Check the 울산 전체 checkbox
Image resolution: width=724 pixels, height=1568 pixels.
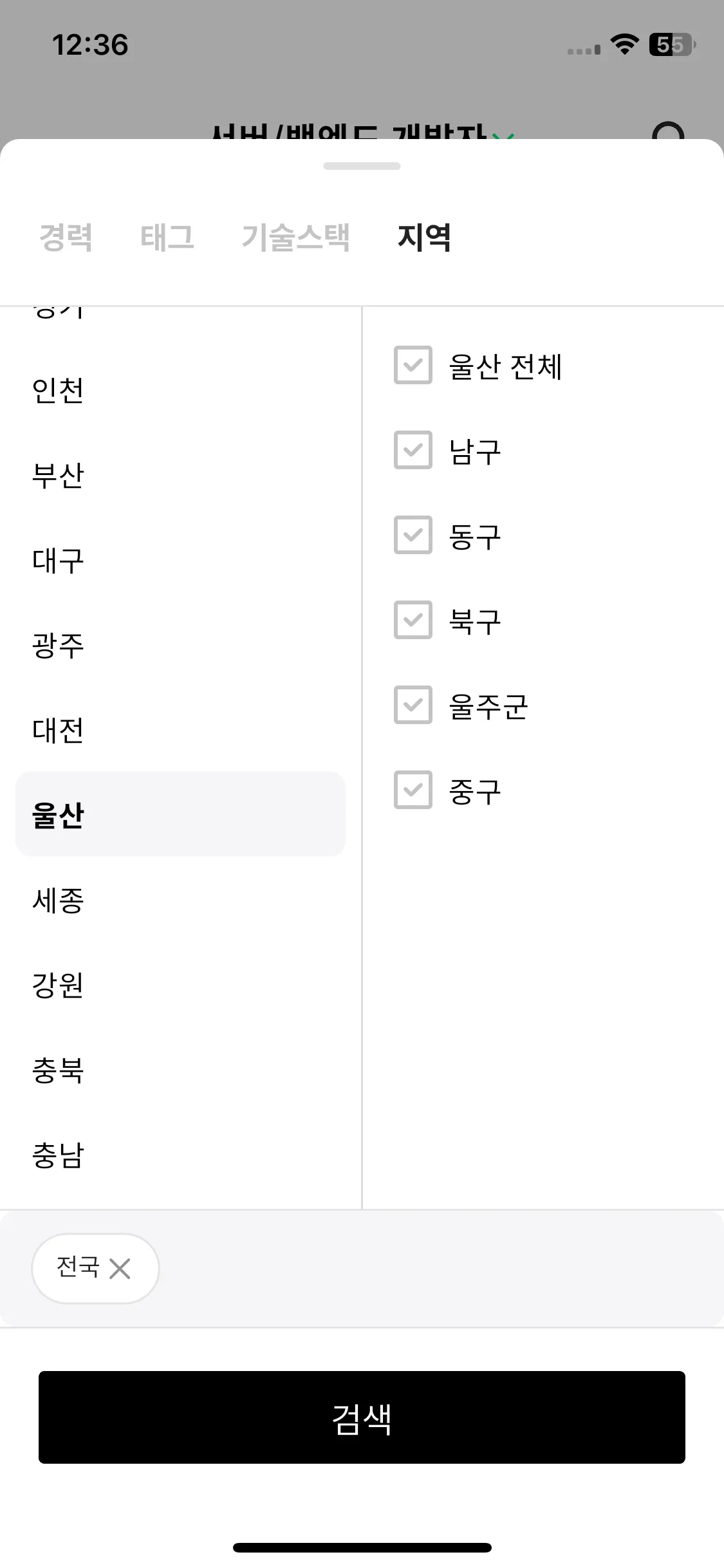(413, 366)
